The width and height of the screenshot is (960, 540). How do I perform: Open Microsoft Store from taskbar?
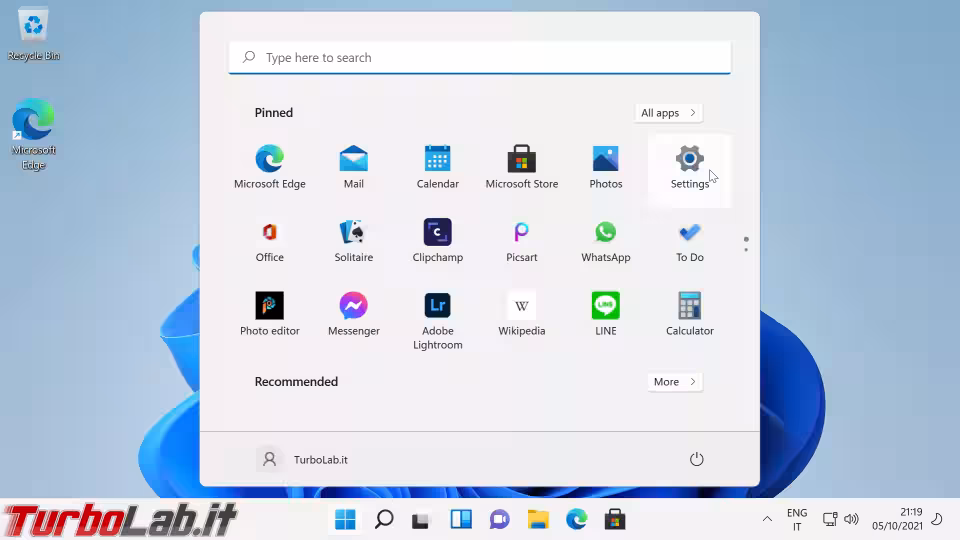tap(615, 519)
